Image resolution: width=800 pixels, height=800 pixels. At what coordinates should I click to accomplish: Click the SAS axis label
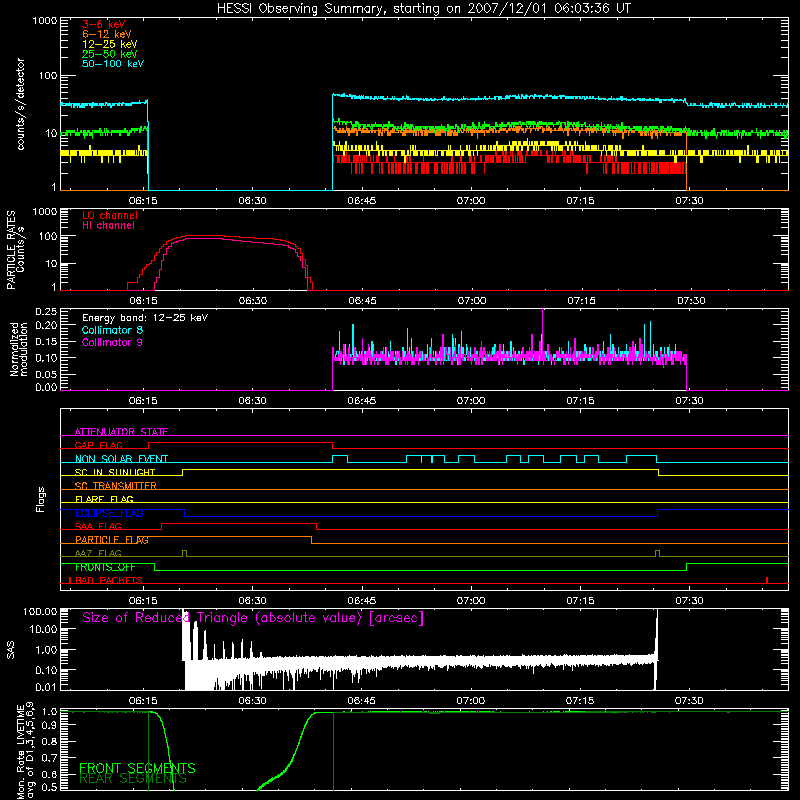(10, 649)
